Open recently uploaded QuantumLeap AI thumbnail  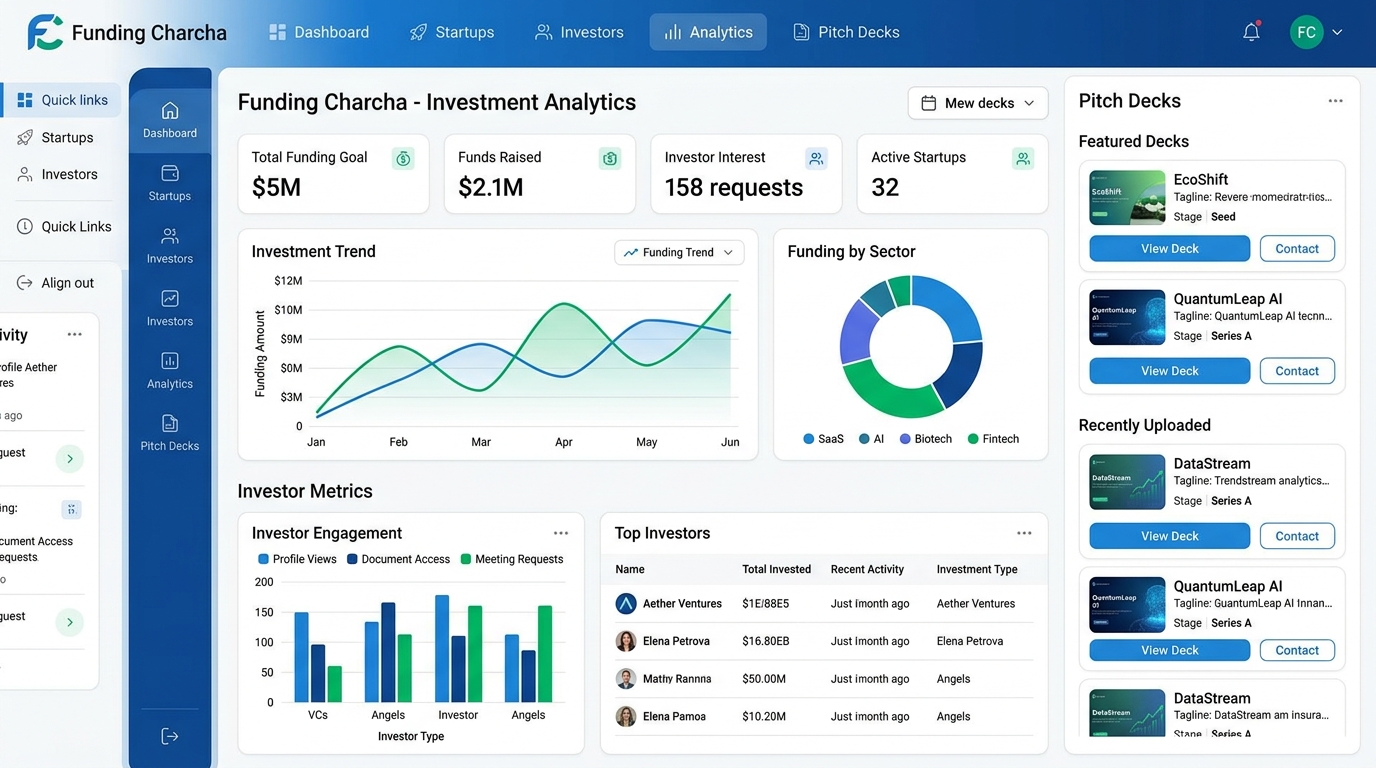1127,605
